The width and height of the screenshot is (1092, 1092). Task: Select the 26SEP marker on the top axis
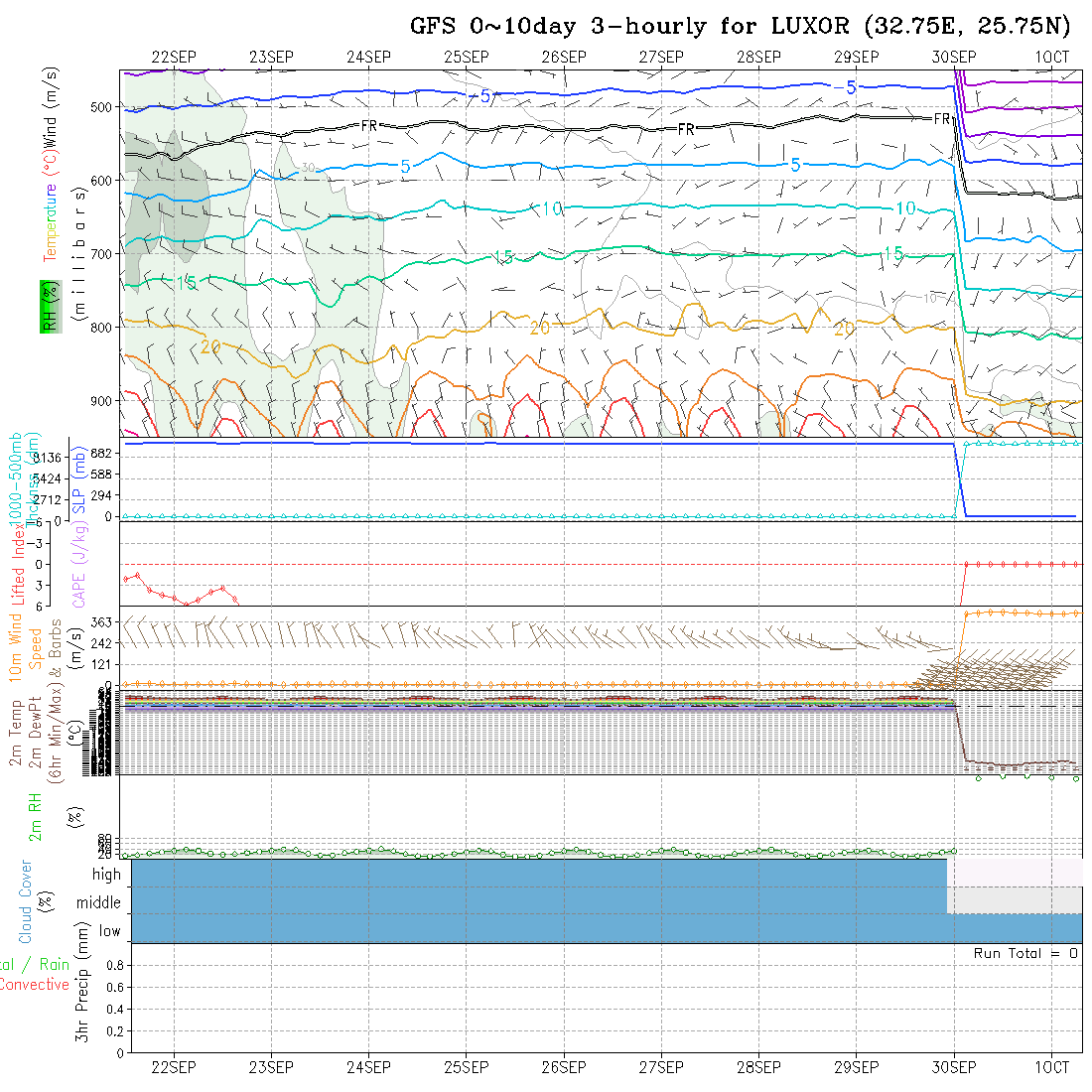click(564, 57)
